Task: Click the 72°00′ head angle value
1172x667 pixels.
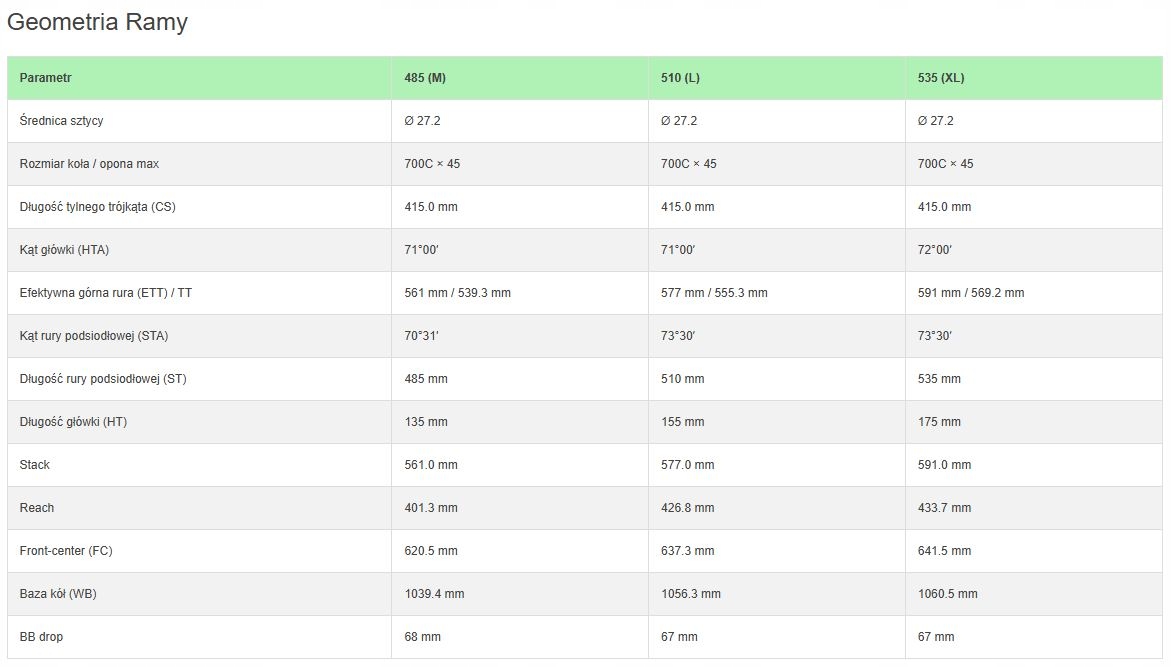Action: pyautogui.click(x=934, y=250)
